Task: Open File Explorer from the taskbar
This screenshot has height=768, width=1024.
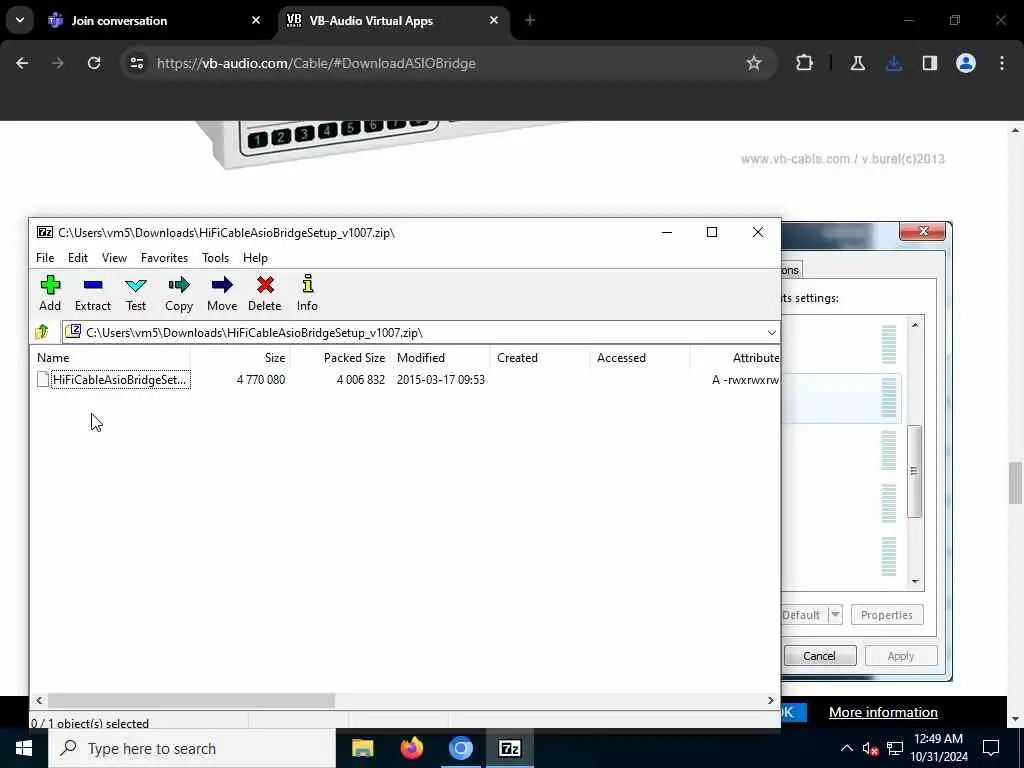Action: pyautogui.click(x=362, y=748)
